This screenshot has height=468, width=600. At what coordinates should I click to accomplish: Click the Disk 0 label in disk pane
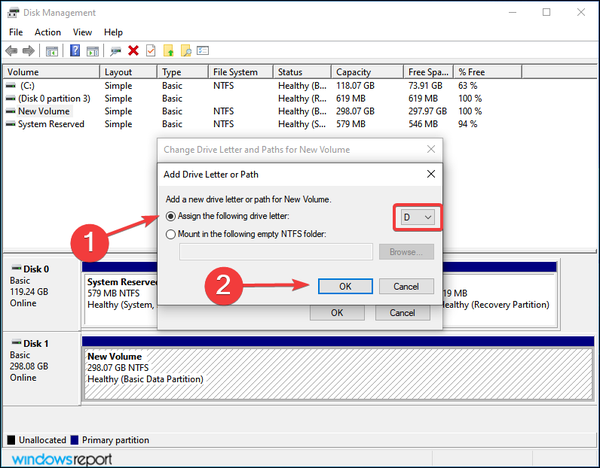point(36,269)
